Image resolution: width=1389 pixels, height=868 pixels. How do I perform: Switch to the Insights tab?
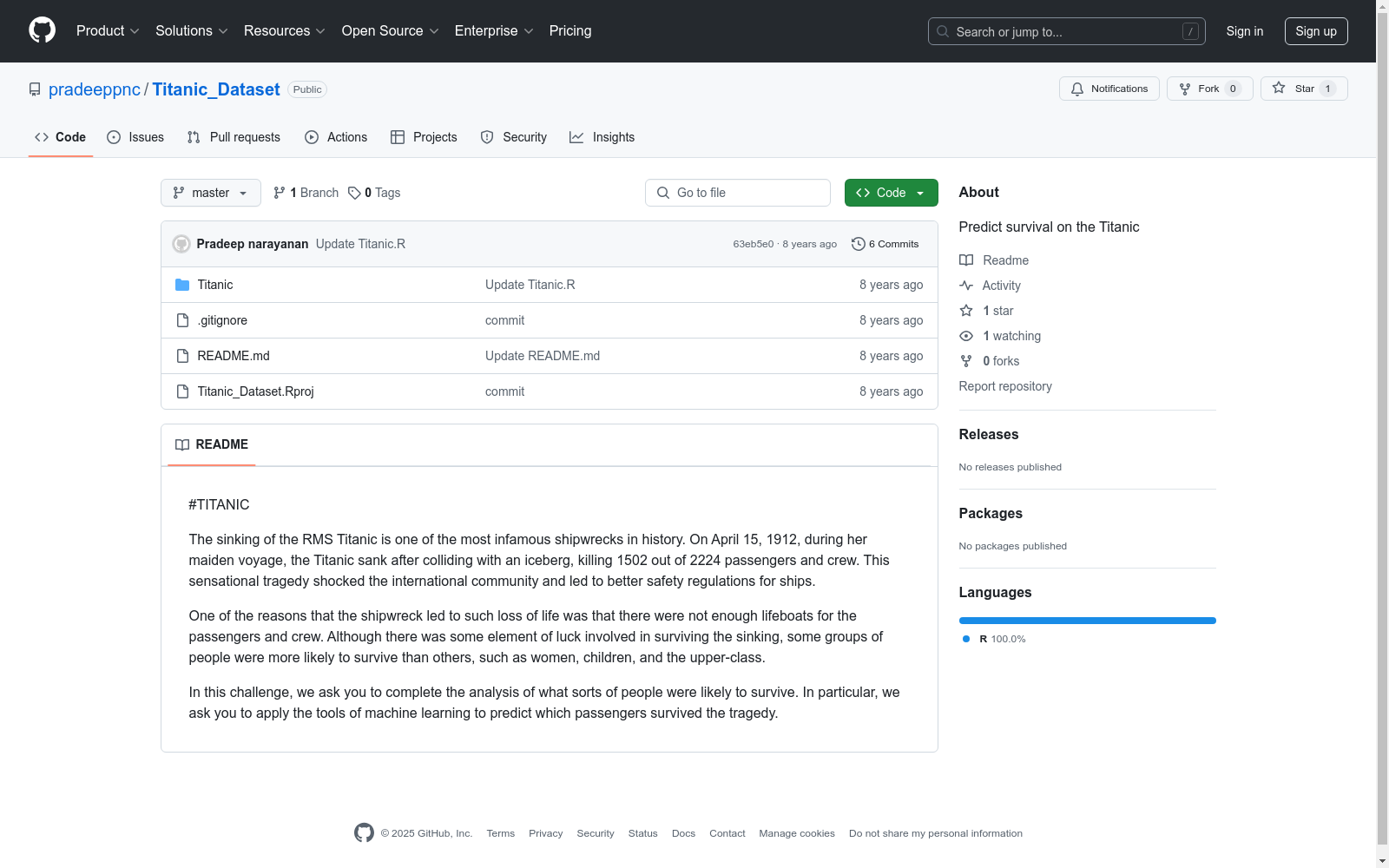[602, 137]
